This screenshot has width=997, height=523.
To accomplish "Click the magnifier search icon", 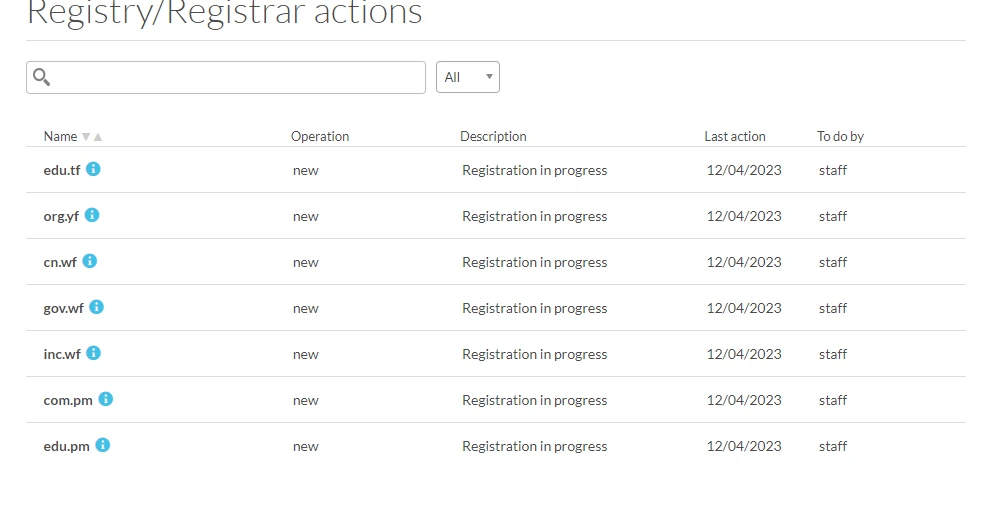I will click(x=42, y=77).
